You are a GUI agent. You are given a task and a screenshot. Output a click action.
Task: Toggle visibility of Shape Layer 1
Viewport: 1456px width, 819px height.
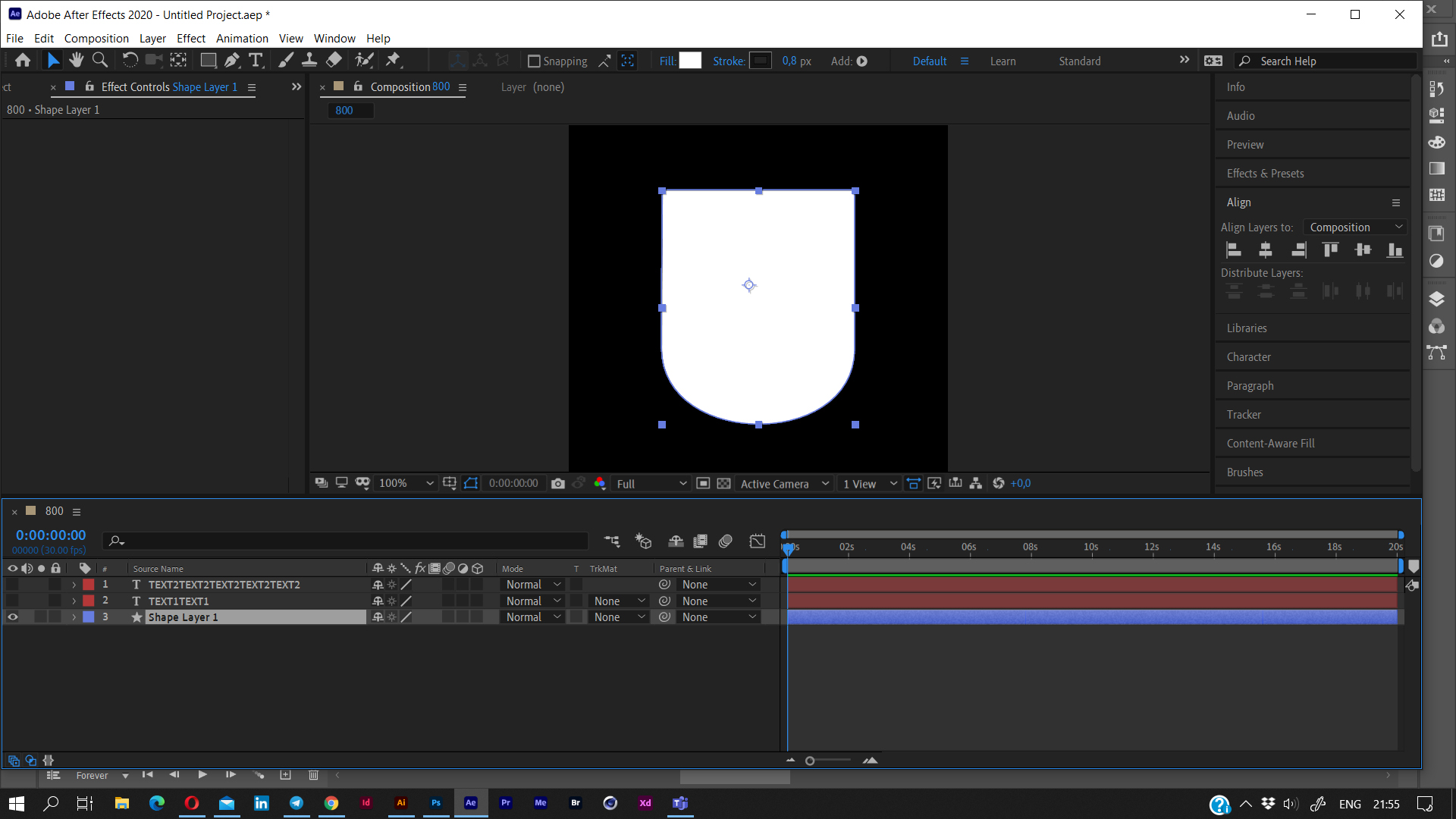pos(12,617)
